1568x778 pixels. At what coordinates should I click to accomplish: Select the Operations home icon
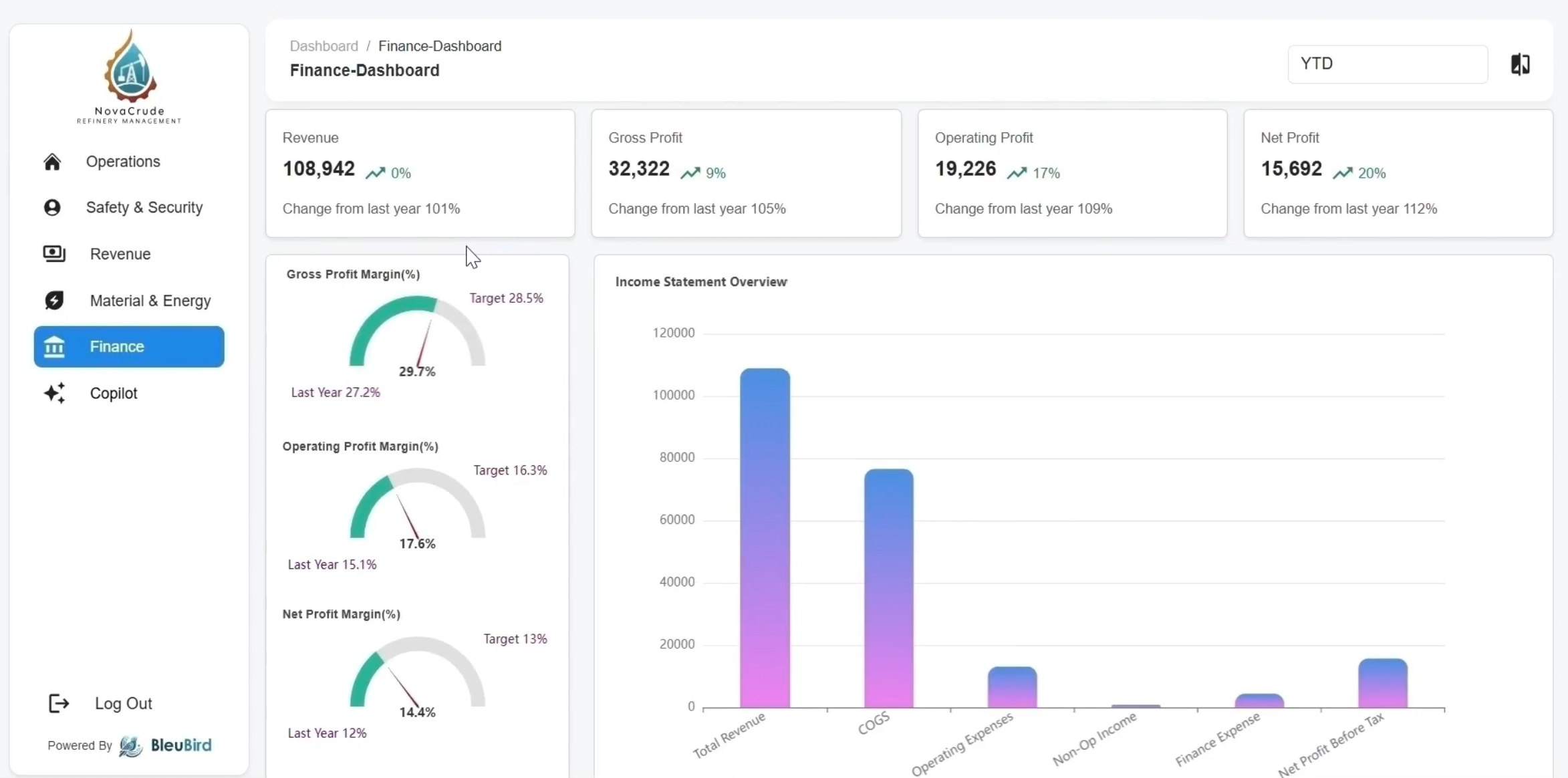tap(53, 162)
